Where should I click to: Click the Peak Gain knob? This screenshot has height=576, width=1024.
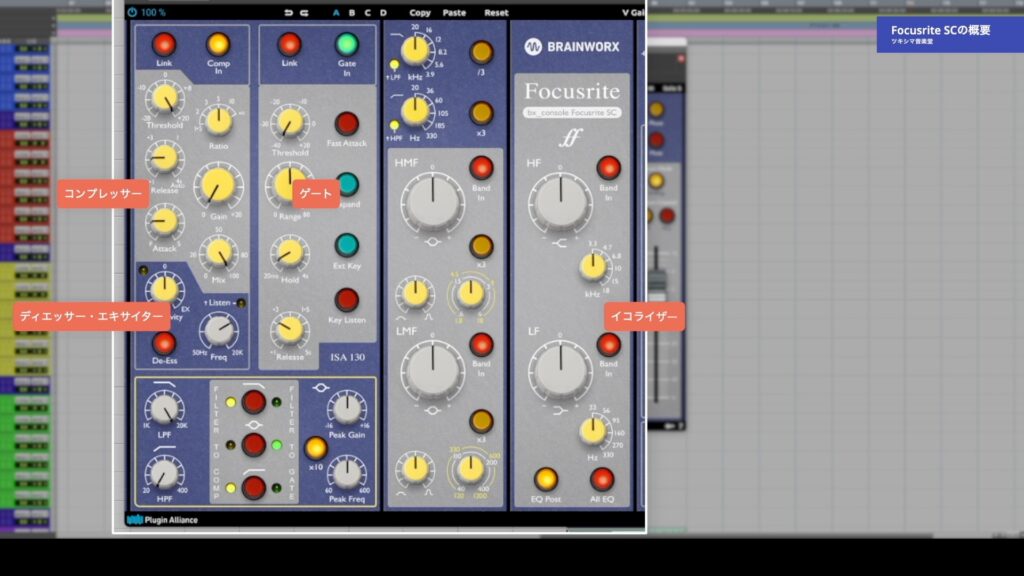[347, 409]
